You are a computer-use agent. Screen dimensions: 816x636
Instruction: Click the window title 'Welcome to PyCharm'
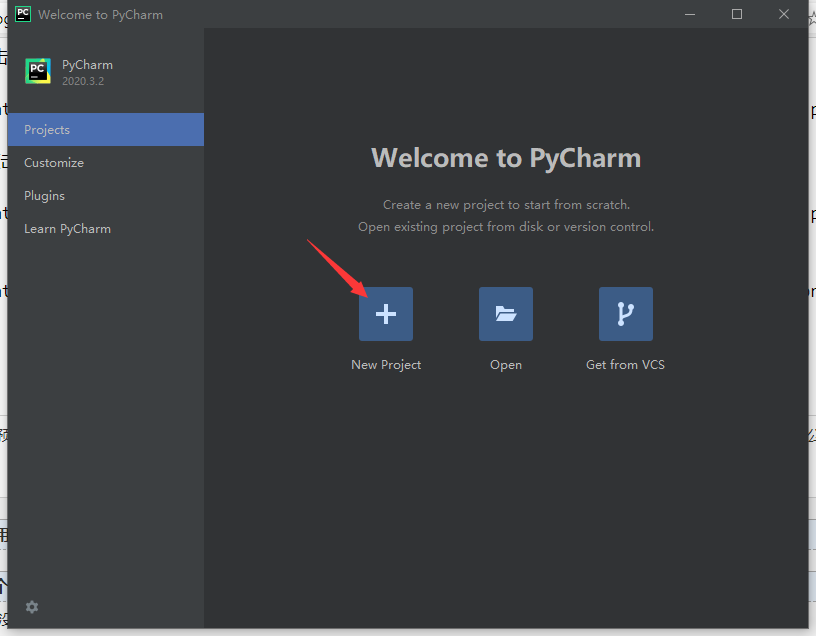(x=100, y=15)
